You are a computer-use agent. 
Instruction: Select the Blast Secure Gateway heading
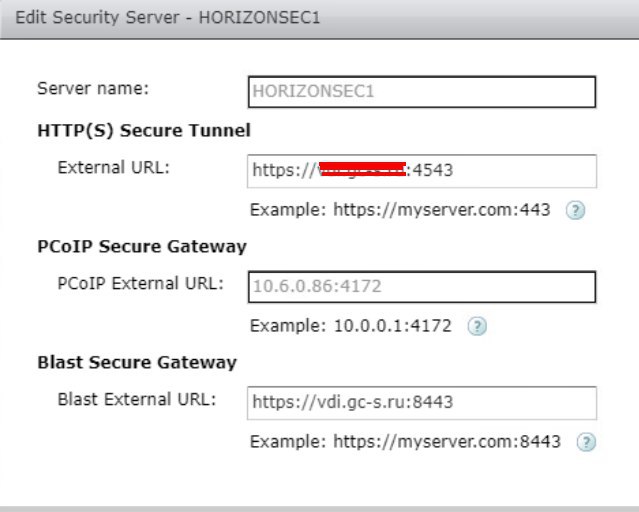[137, 362]
